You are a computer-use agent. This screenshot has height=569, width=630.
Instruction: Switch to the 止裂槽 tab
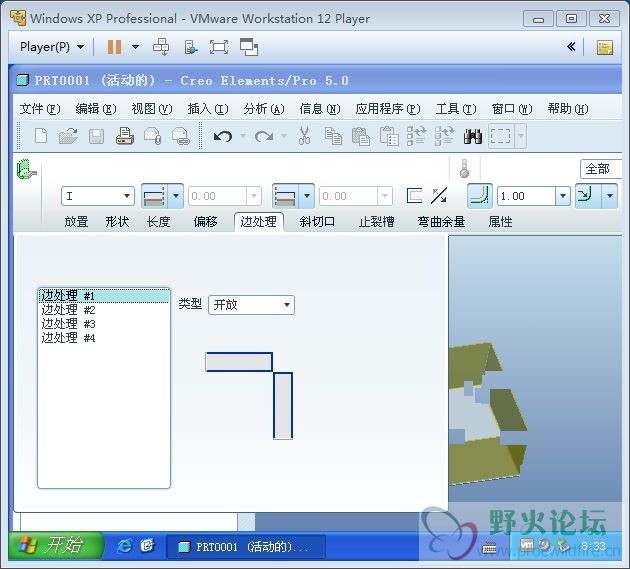coord(376,221)
